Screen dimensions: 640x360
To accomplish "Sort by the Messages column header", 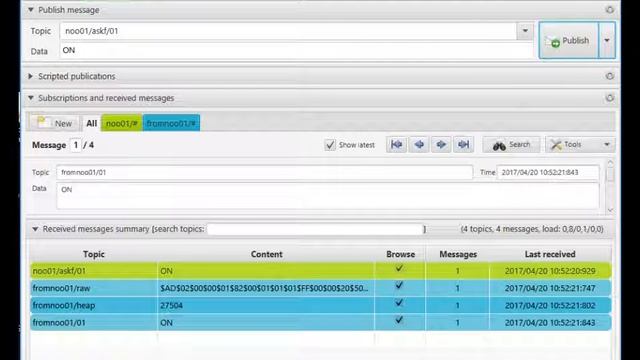I will (458, 254).
